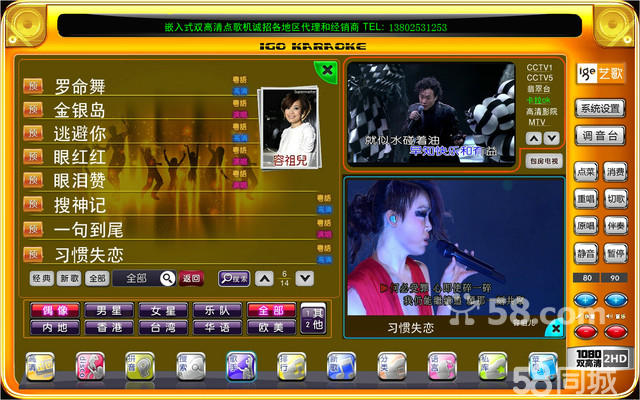Click the red 返回 back button
The width and height of the screenshot is (640, 400).
point(191,278)
